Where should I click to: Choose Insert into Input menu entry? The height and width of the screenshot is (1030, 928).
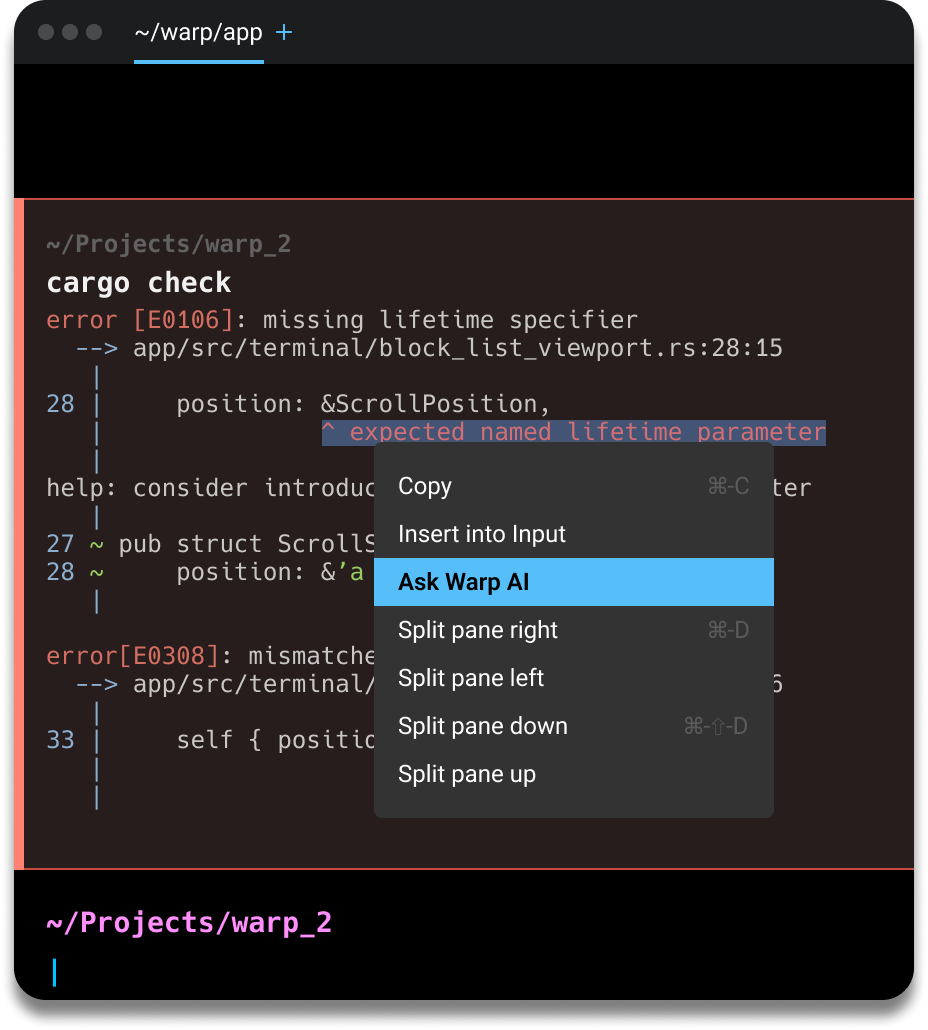click(x=573, y=534)
